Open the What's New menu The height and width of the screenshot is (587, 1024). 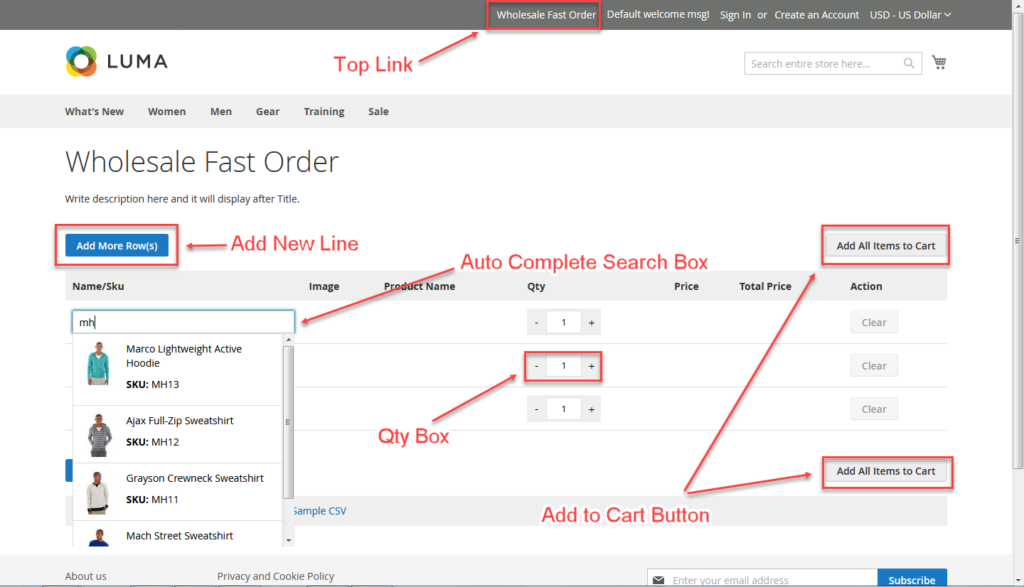pos(94,112)
